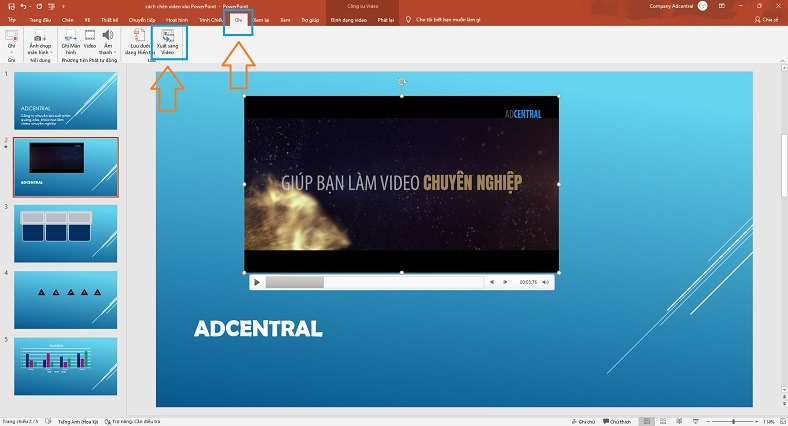This screenshot has height=426, width=788.
Task: Open the Định dạng video tab
Action: coord(348,19)
